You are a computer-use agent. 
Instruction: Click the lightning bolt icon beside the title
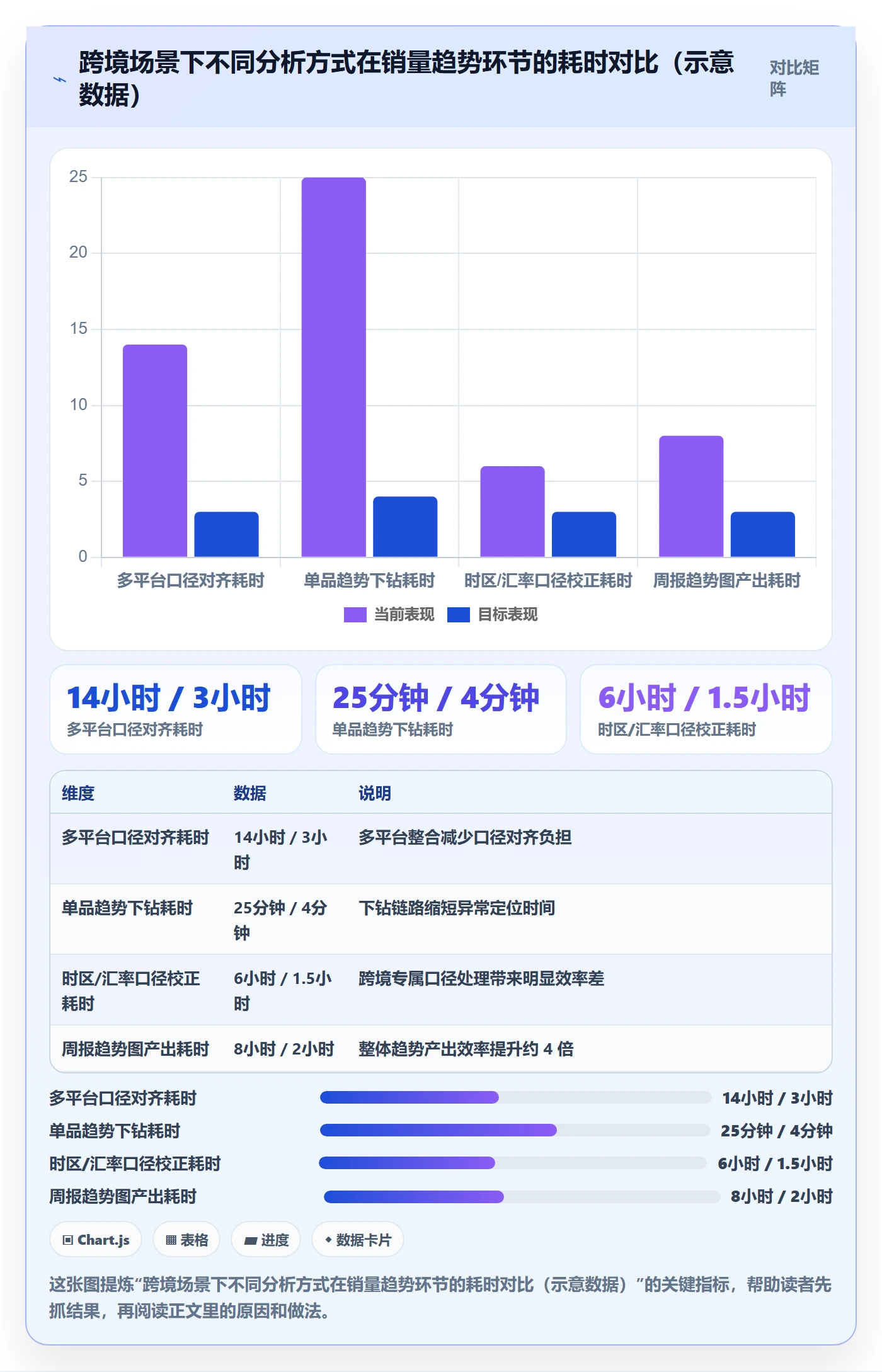(x=59, y=79)
